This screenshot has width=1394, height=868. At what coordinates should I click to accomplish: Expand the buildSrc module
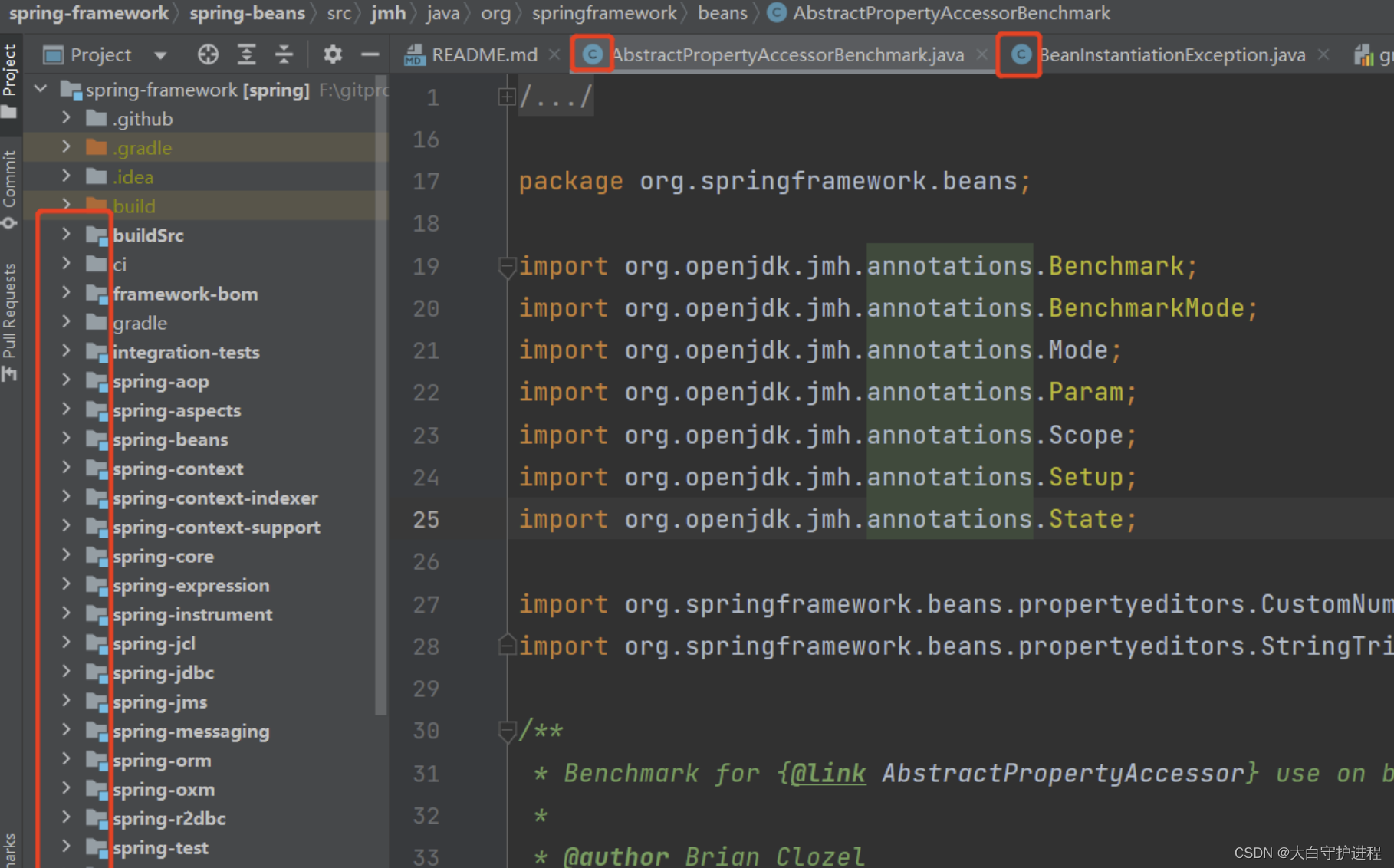(x=66, y=235)
